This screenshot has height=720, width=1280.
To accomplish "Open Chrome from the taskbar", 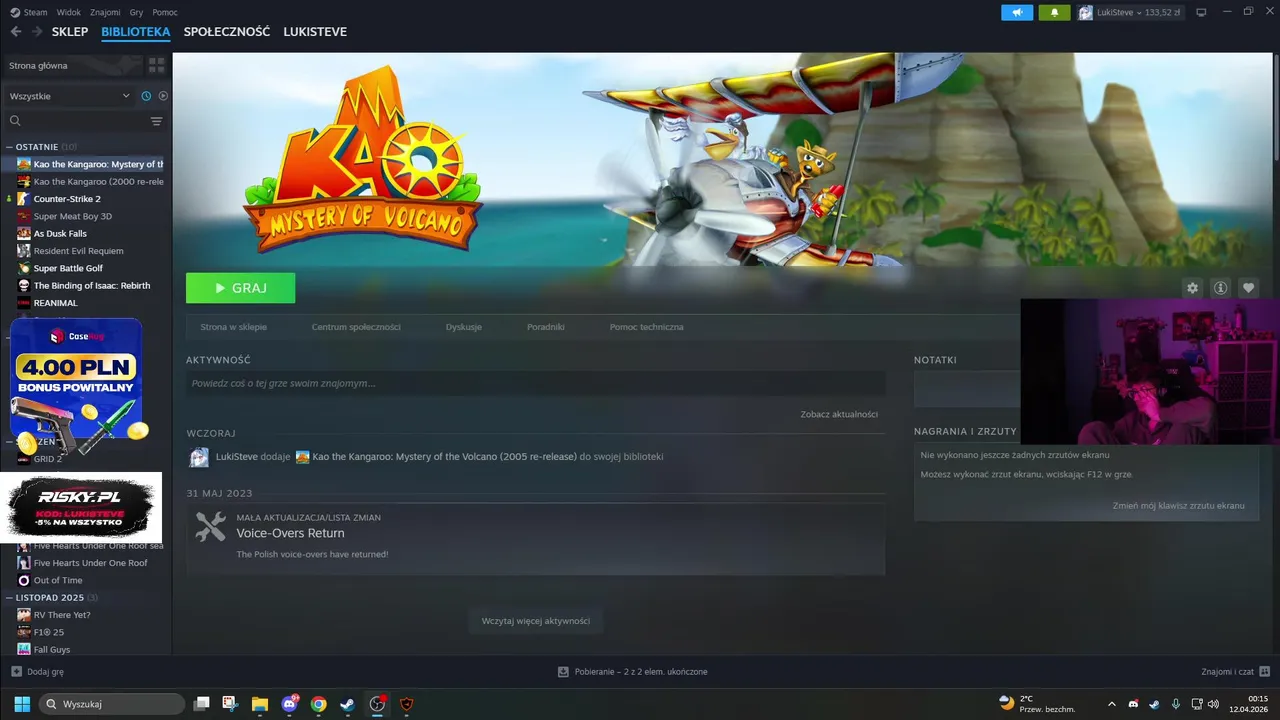I will pos(318,704).
